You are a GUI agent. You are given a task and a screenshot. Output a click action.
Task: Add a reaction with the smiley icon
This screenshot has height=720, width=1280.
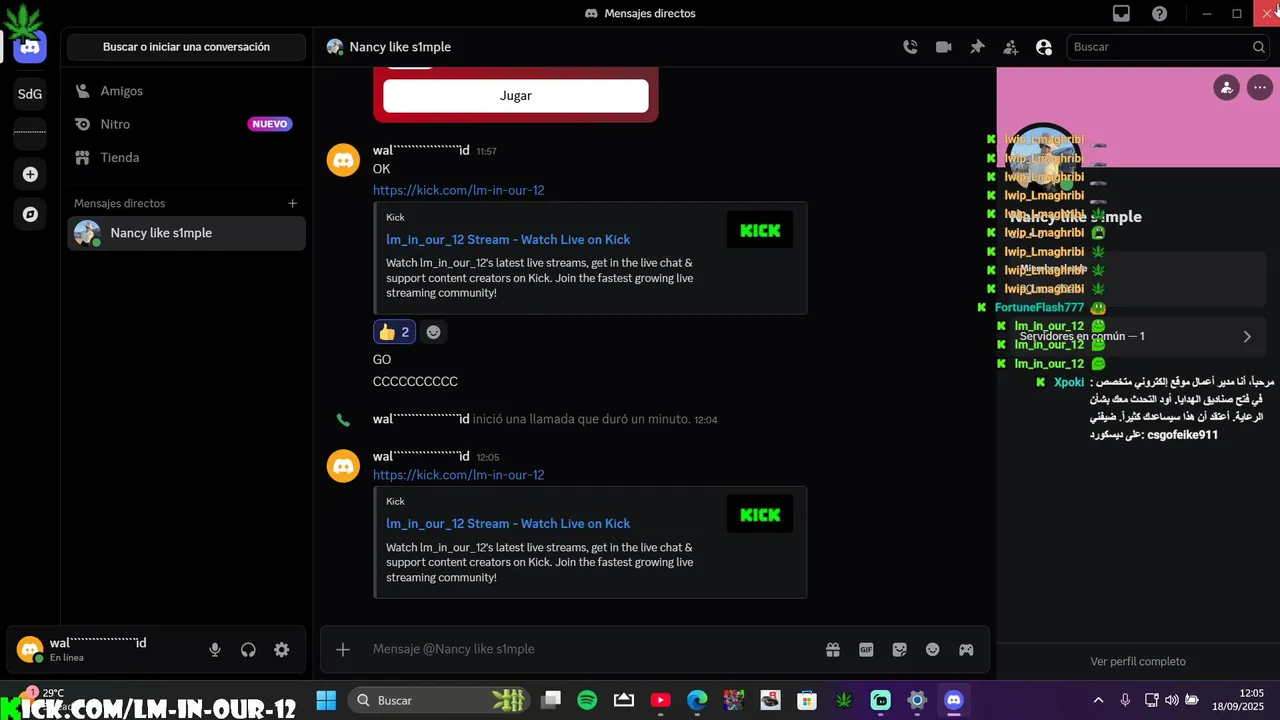pos(433,332)
